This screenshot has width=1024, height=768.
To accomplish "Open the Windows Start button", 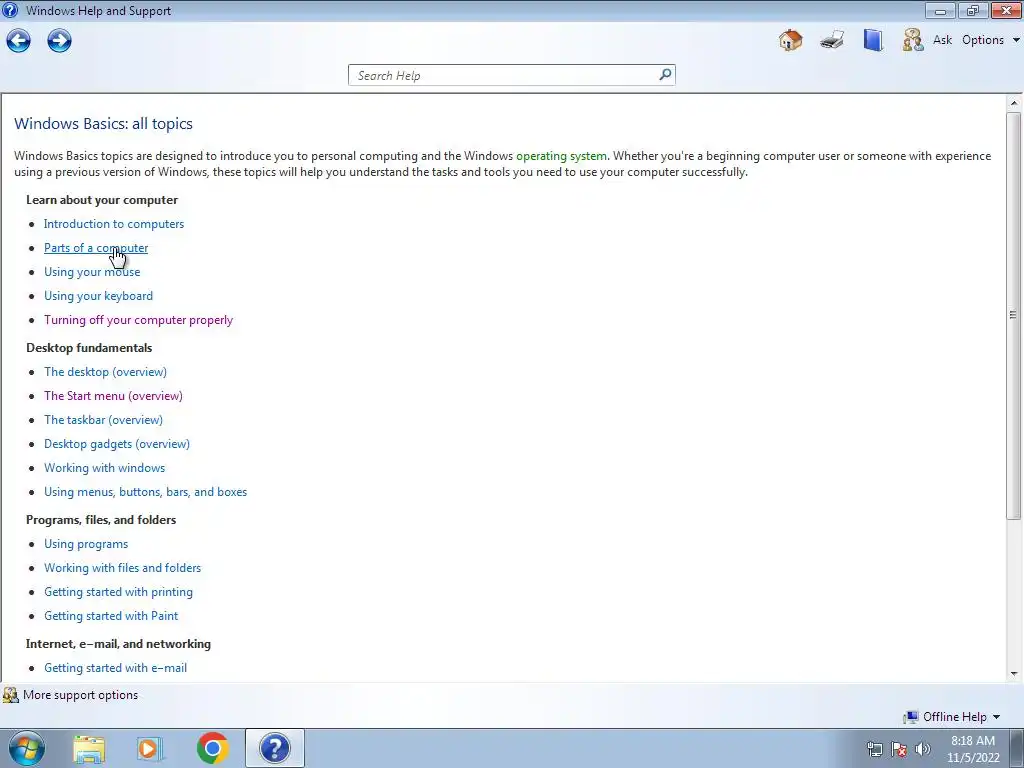I will [x=27, y=748].
